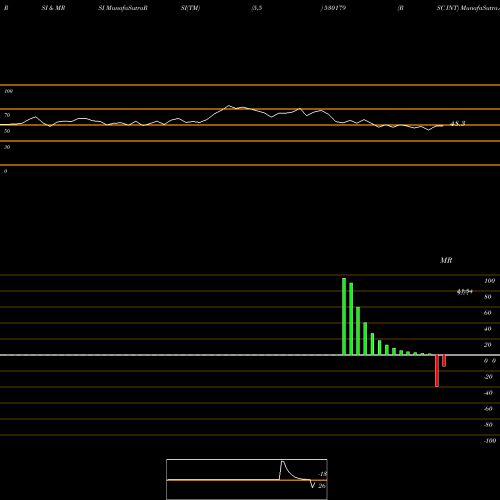Click the -80 label on the MR axis
Screen dimensions: 500x500
point(488,425)
